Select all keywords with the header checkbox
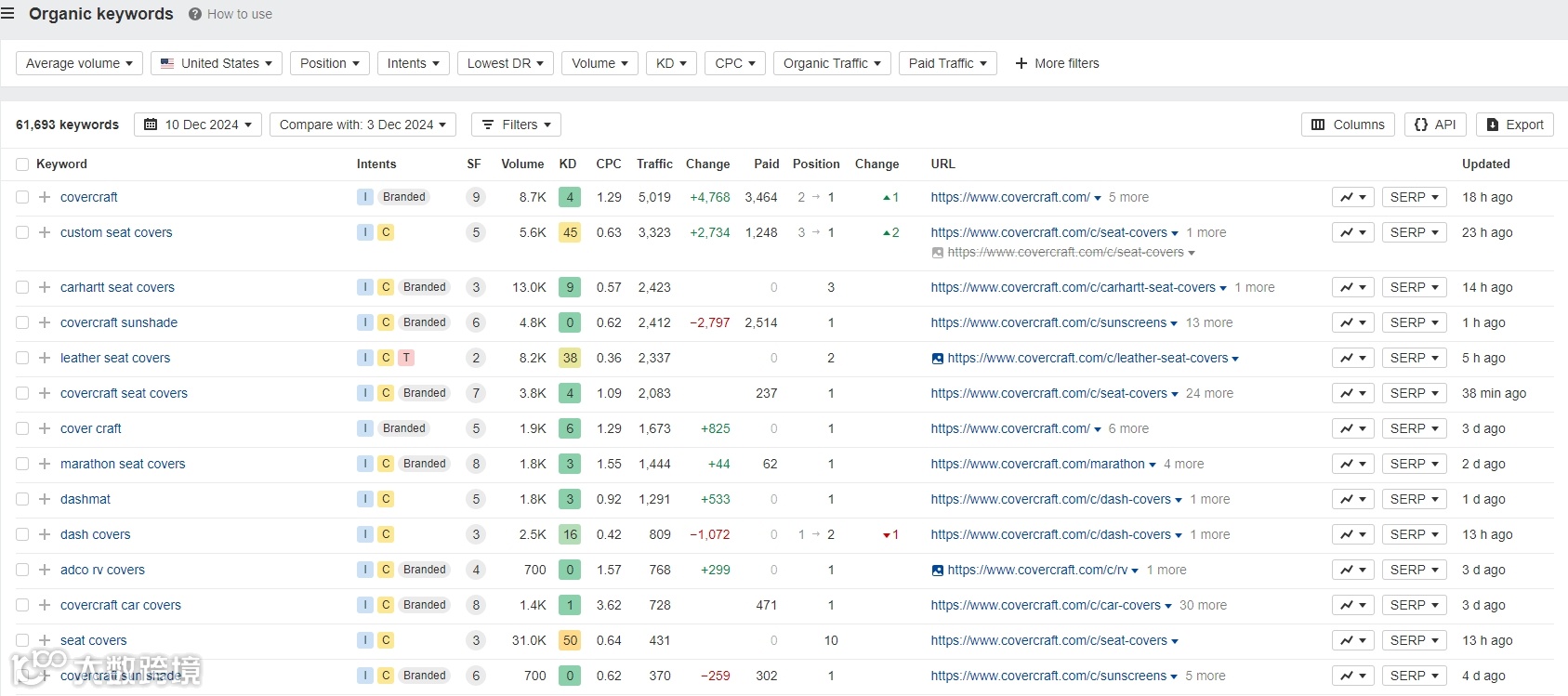1568x696 pixels. [22, 164]
